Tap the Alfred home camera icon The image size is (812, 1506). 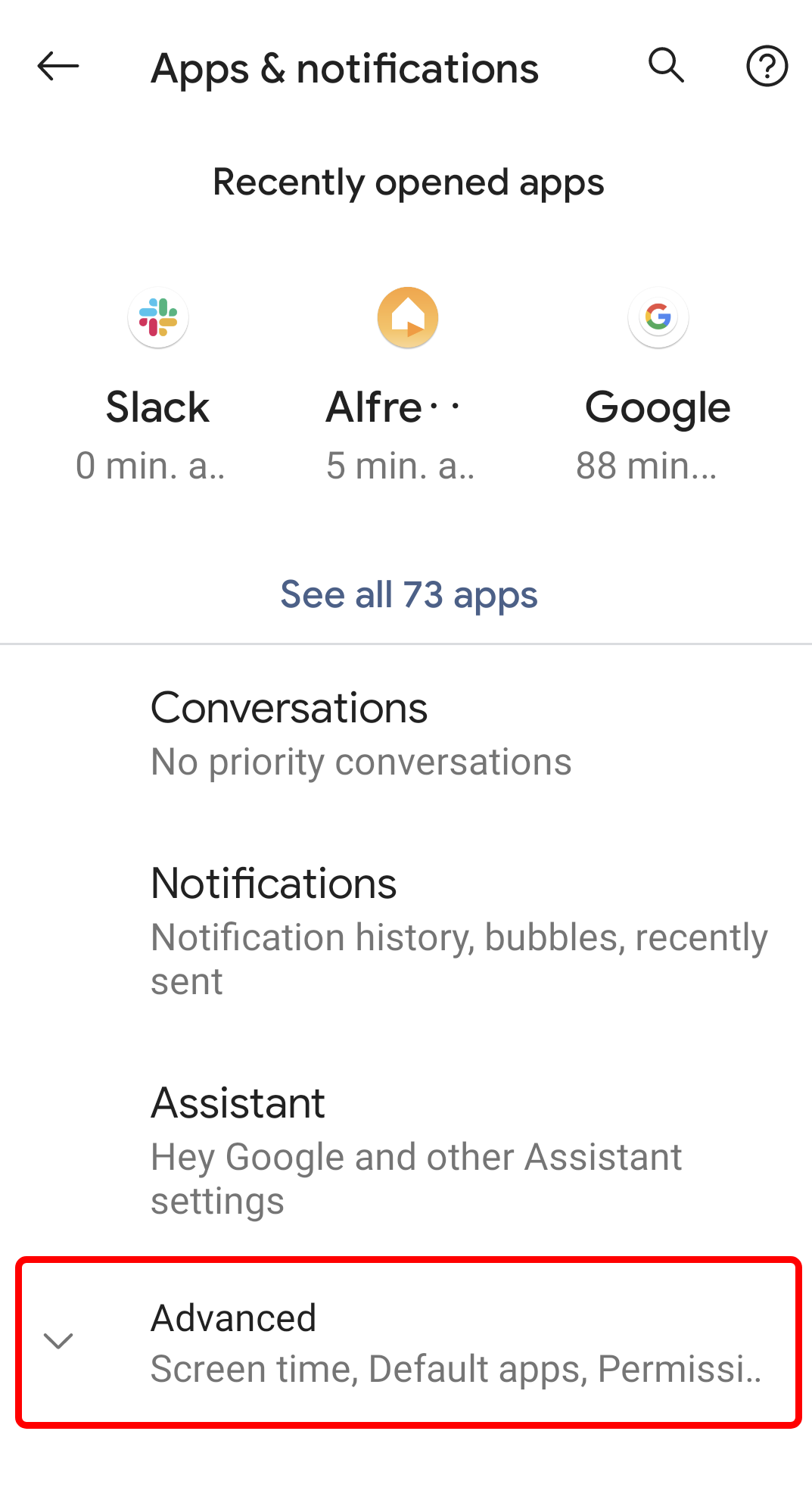click(408, 317)
